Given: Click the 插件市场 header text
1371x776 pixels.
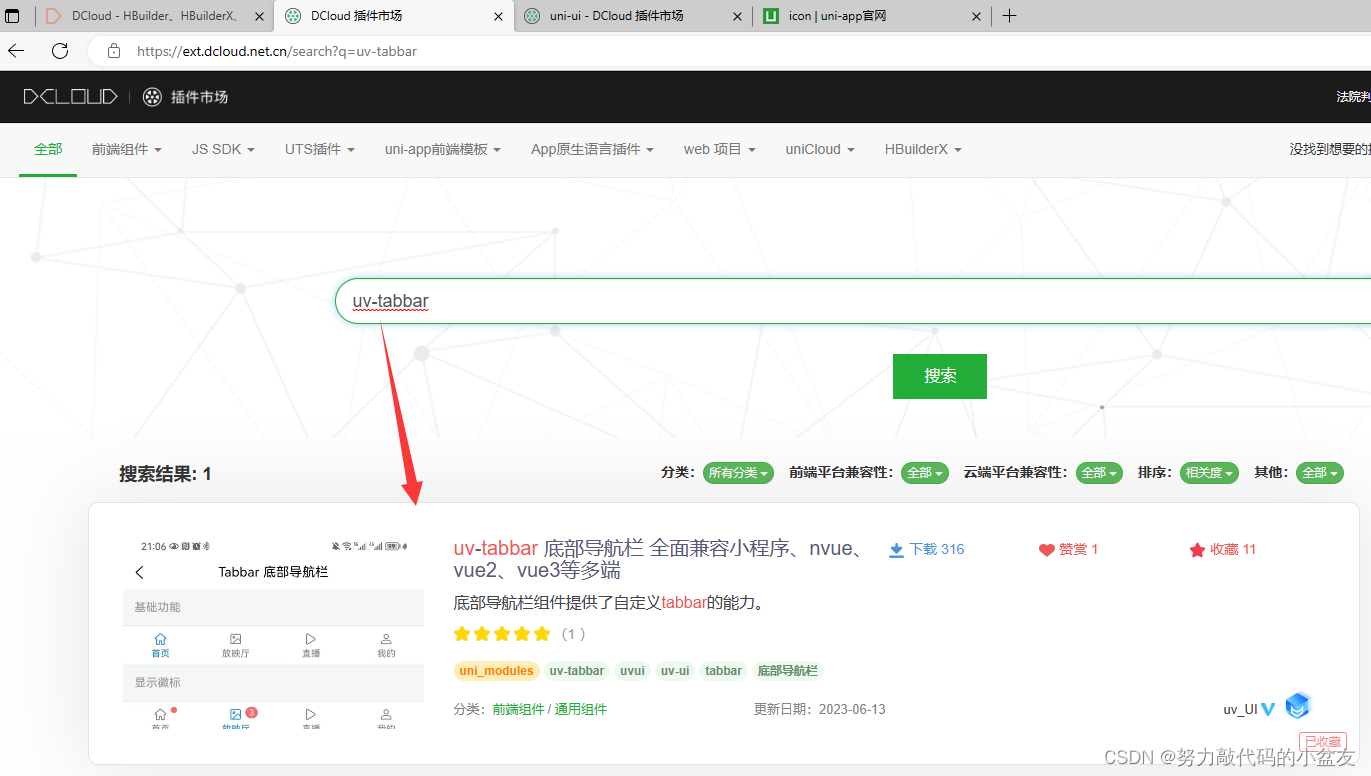Looking at the screenshot, I should (199, 97).
